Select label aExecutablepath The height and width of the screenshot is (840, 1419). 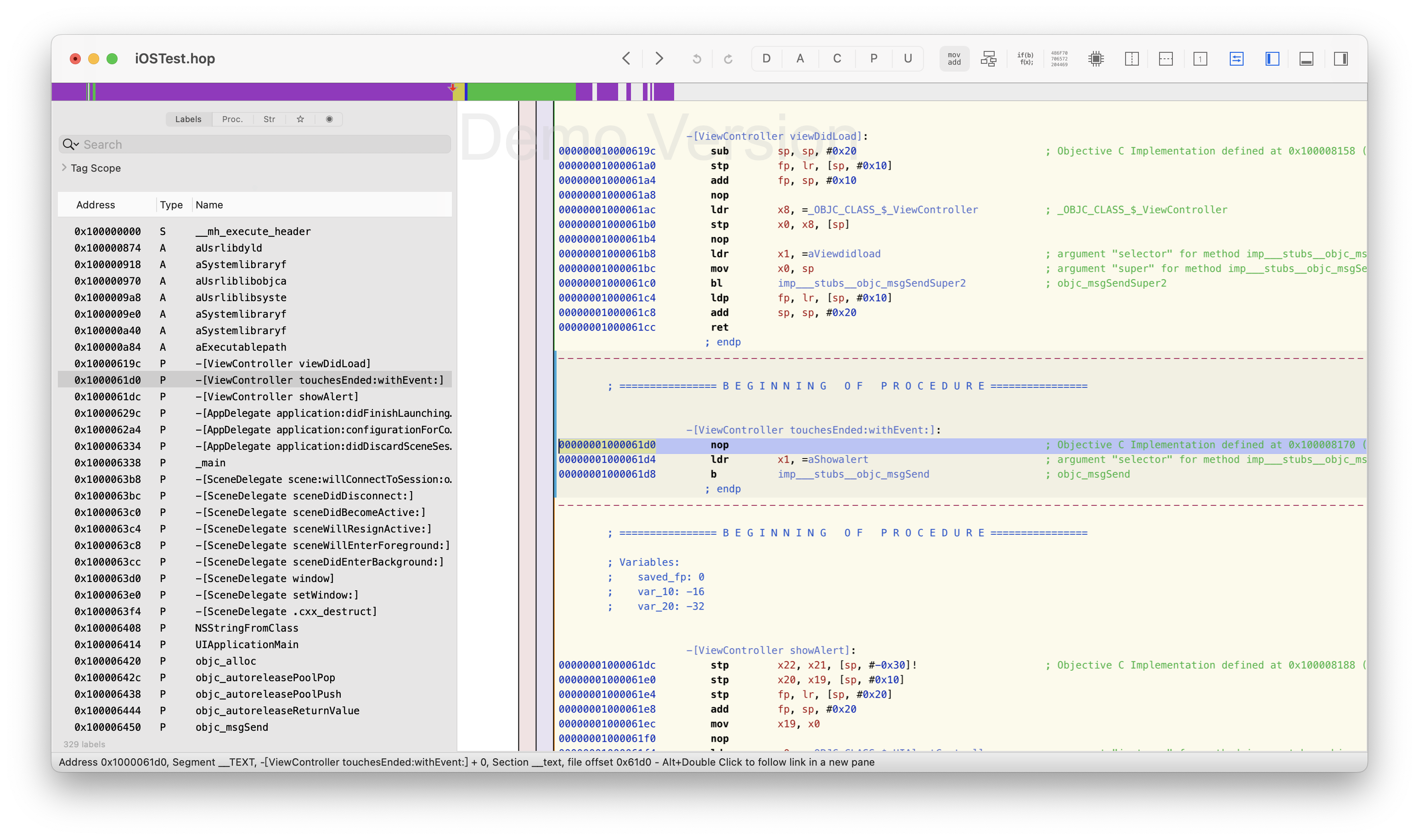[255, 347]
